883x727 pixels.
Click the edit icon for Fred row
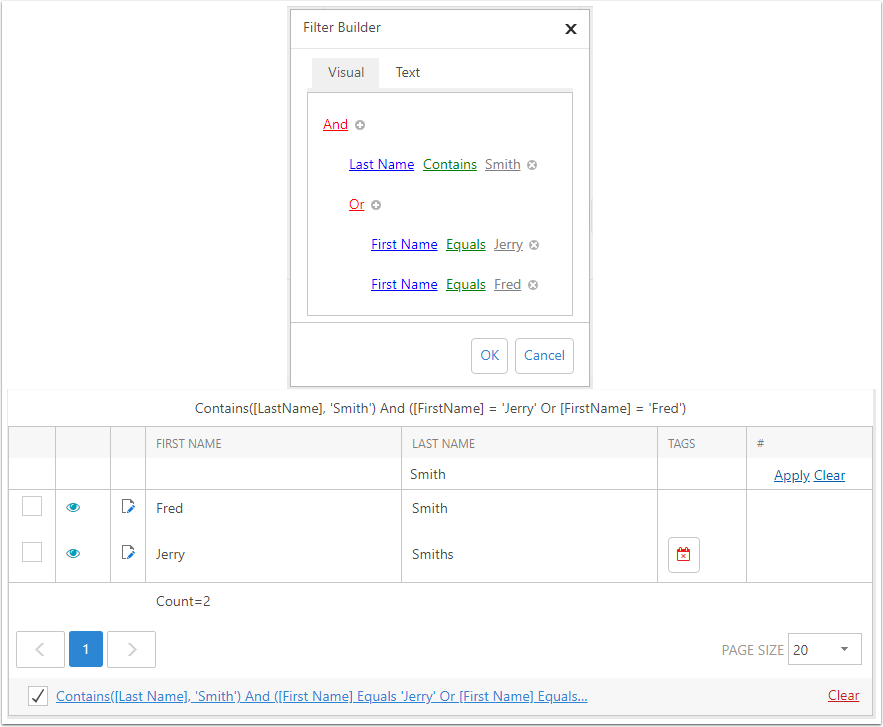[128, 507]
